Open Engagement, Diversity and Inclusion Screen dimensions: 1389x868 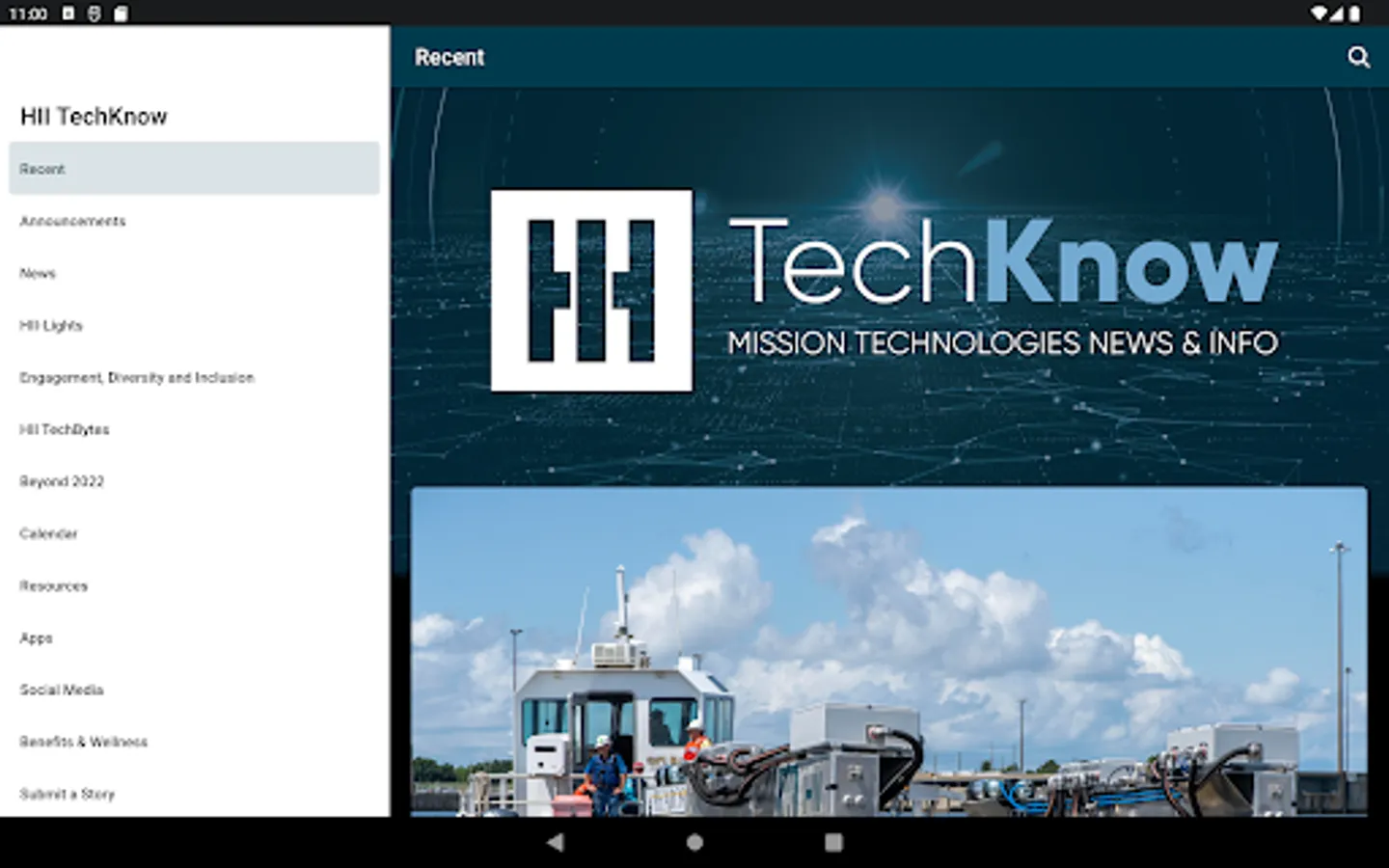(194, 377)
